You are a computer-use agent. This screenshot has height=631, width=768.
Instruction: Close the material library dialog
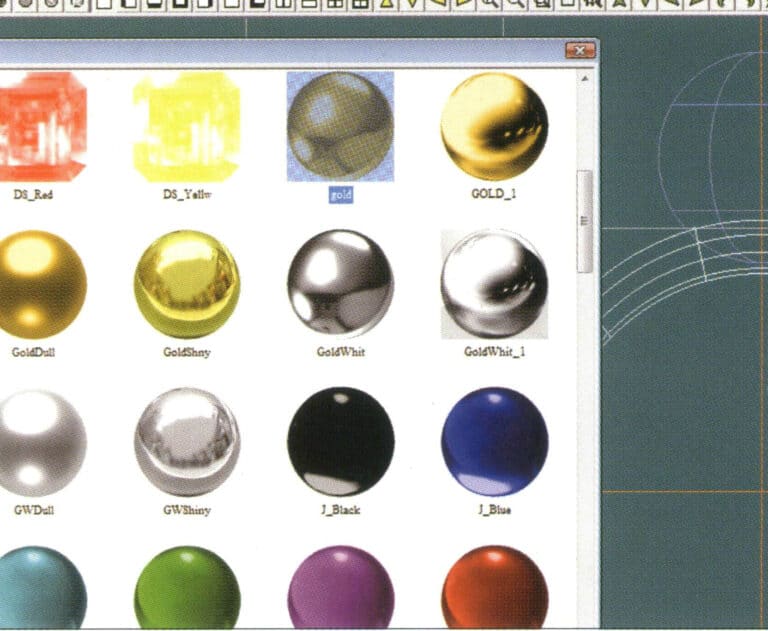[x=580, y=50]
